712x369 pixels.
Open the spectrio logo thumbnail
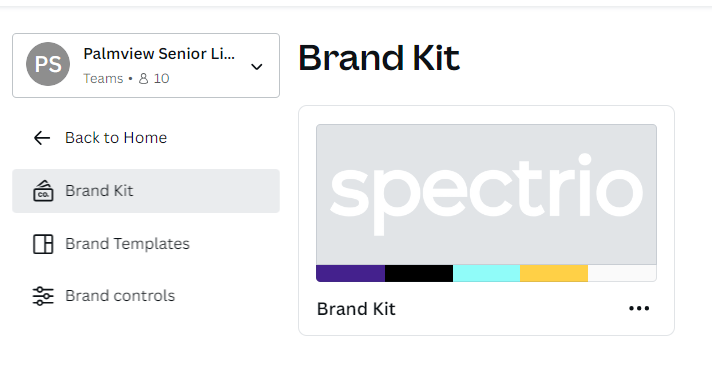(486, 195)
